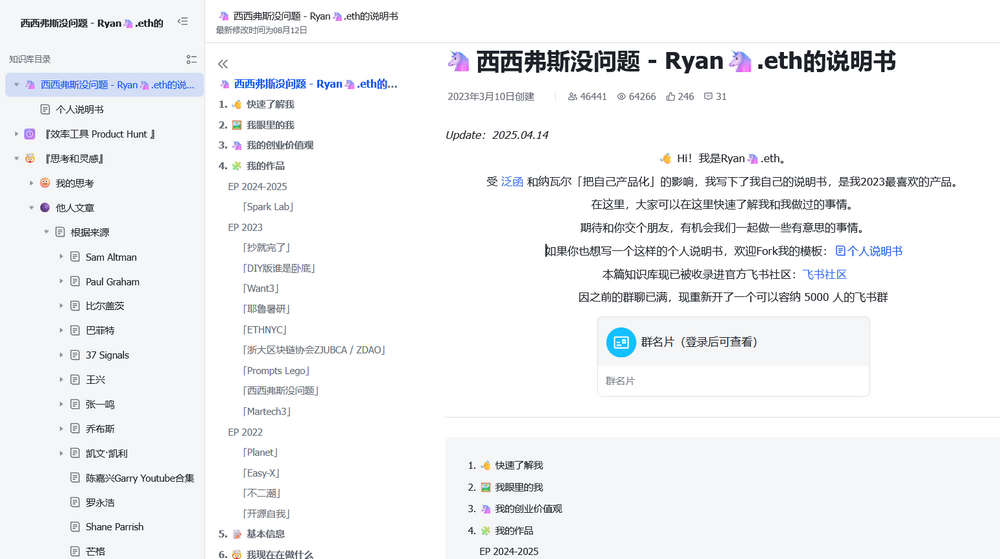Click the views eye icon showing 64266
The image size is (1000, 559).
click(x=621, y=97)
